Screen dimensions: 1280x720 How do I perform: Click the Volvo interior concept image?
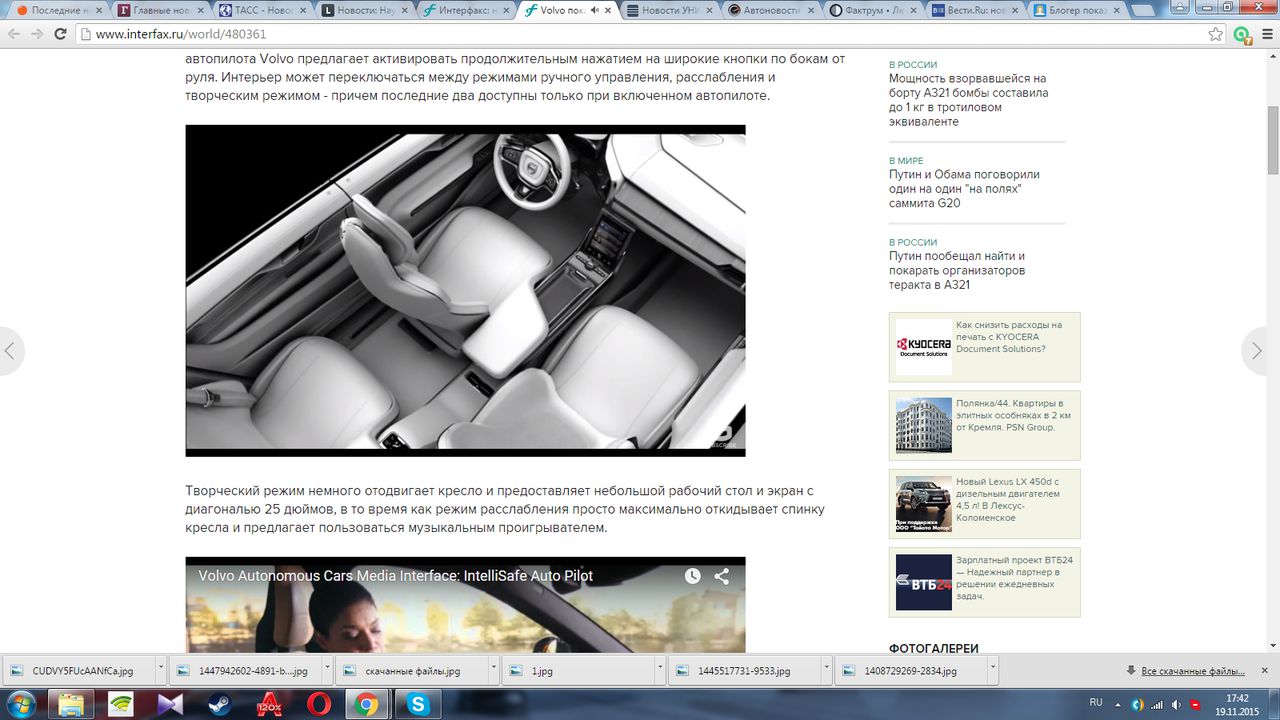[x=465, y=291]
